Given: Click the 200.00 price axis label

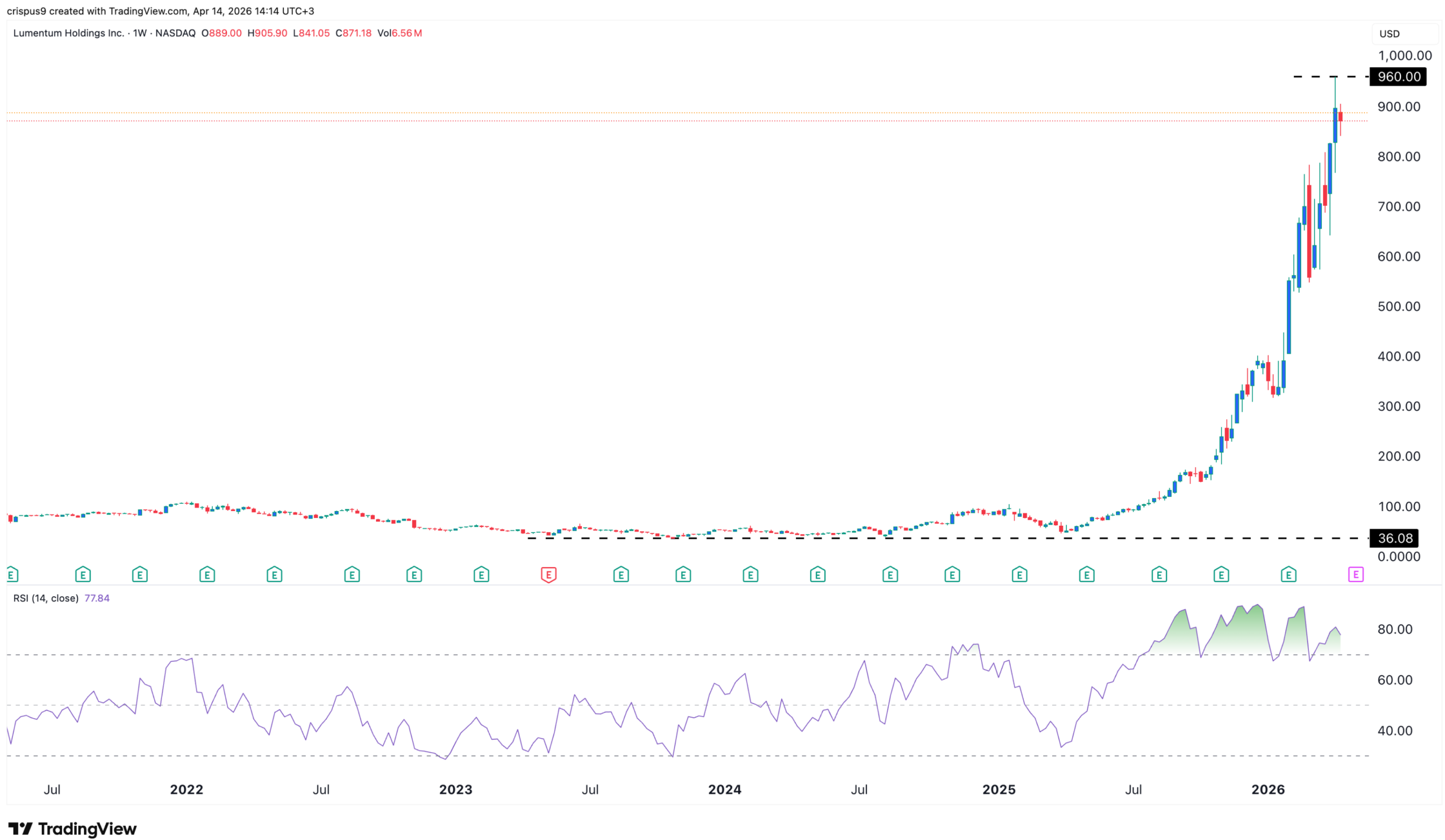Looking at the screenshot, I should [x=1399, y=456].
